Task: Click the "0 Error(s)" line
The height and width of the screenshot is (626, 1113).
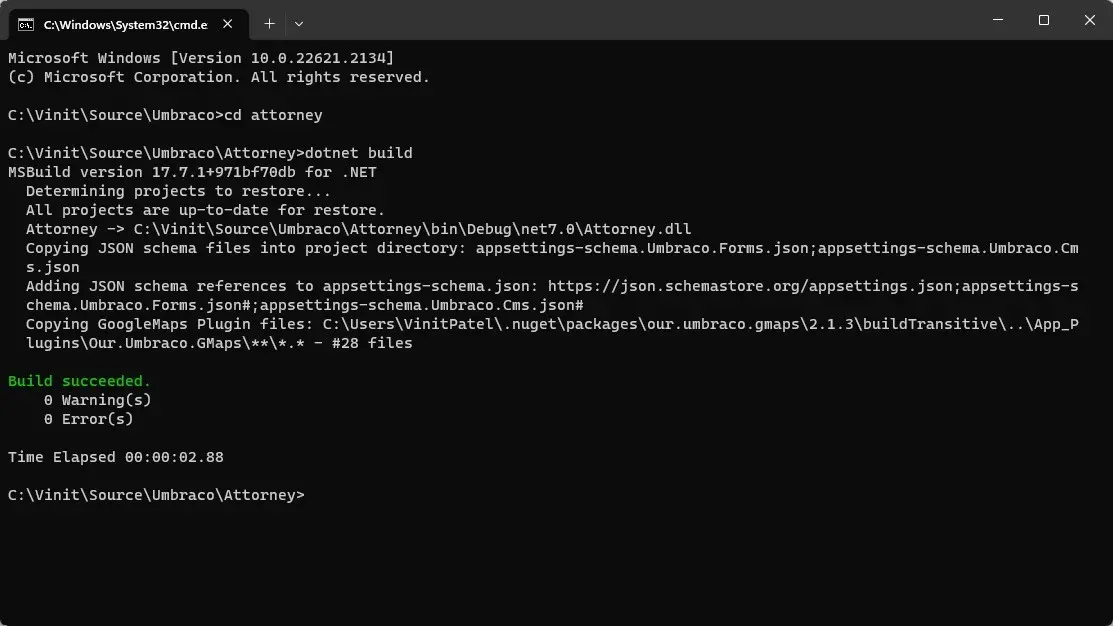Action: 88,419
